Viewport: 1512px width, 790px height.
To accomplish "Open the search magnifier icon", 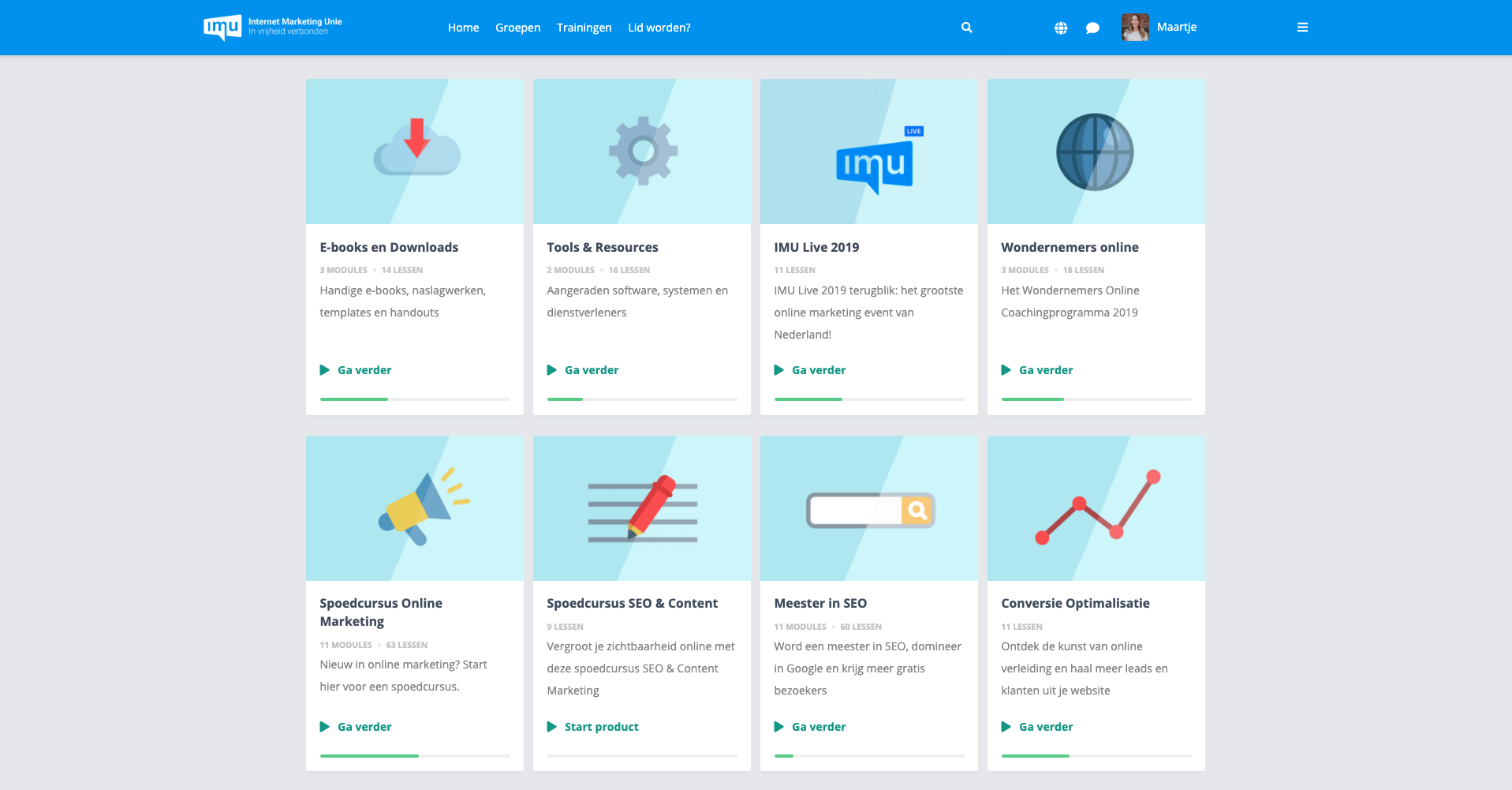I will click(x=967, y=28).
